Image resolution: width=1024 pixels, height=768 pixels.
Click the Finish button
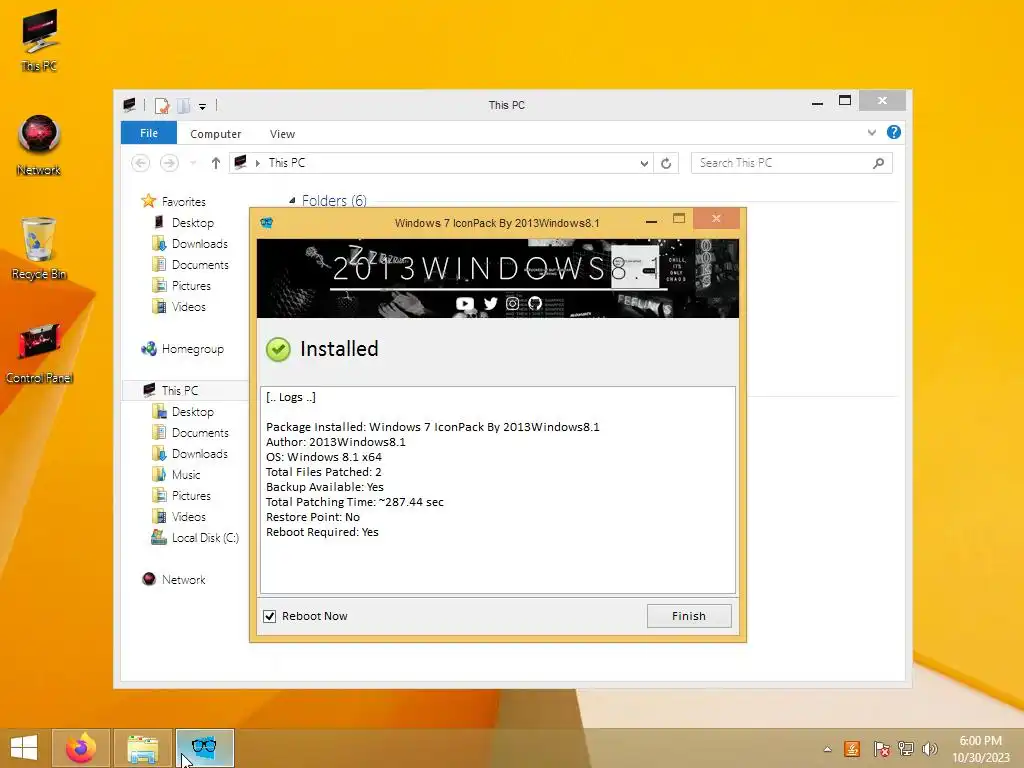pyautogui.click(x=689, y=616)
